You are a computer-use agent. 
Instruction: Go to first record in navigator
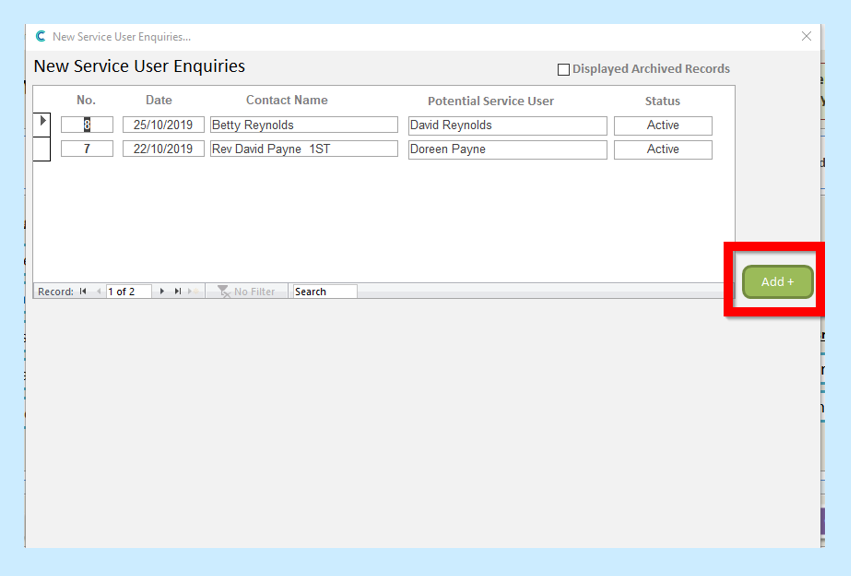click(84, 292)
